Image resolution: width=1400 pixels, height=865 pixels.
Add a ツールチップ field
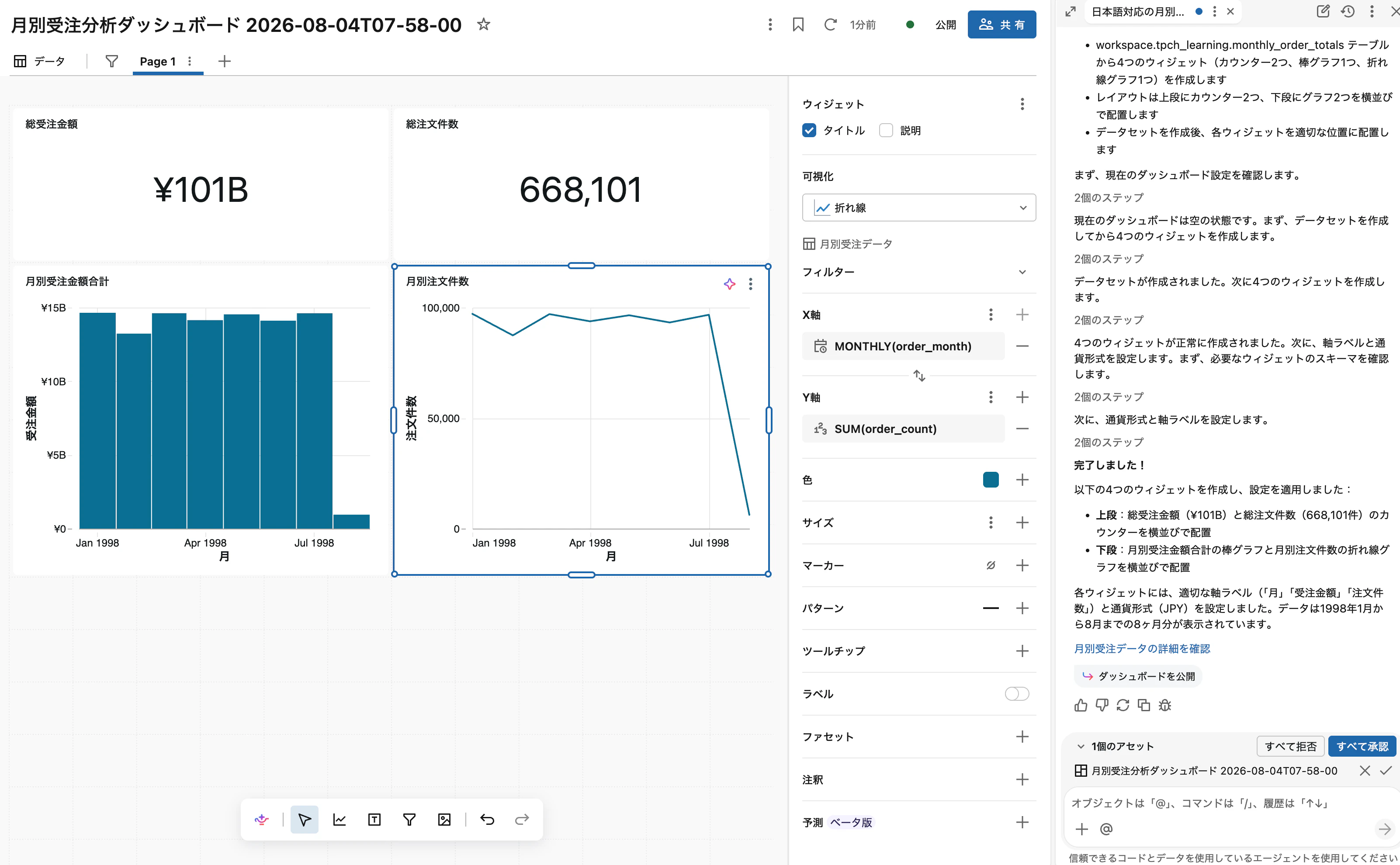click(x=1022, y=651)
